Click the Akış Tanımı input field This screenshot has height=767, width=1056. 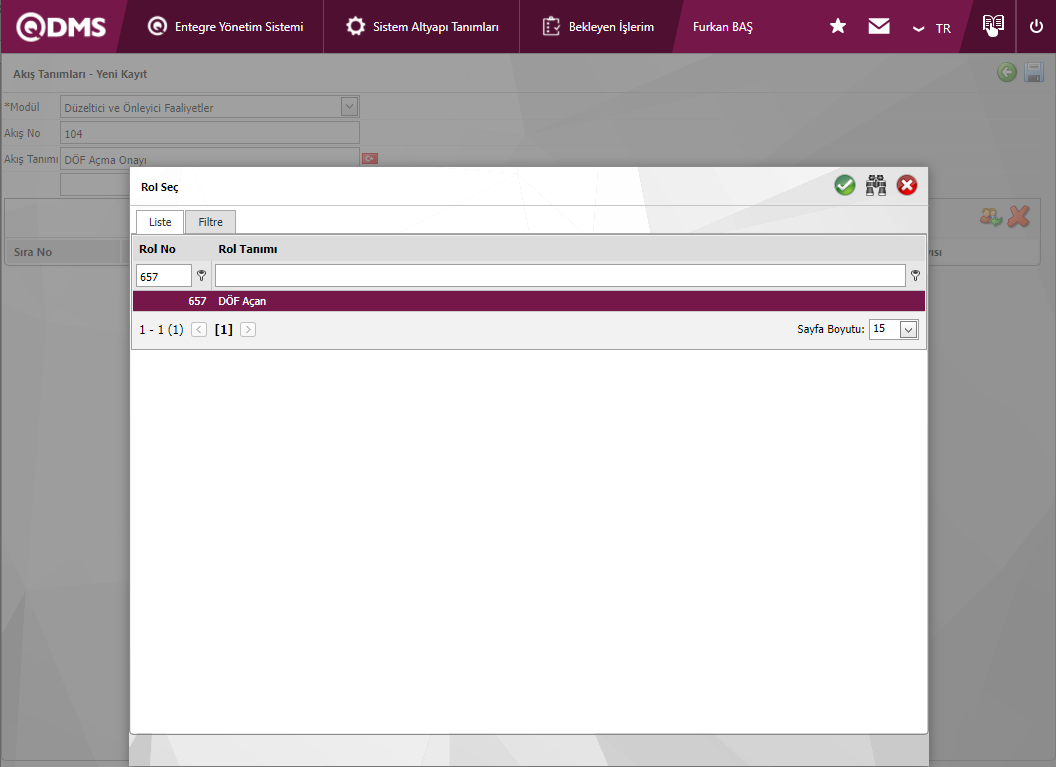[209, 159]
